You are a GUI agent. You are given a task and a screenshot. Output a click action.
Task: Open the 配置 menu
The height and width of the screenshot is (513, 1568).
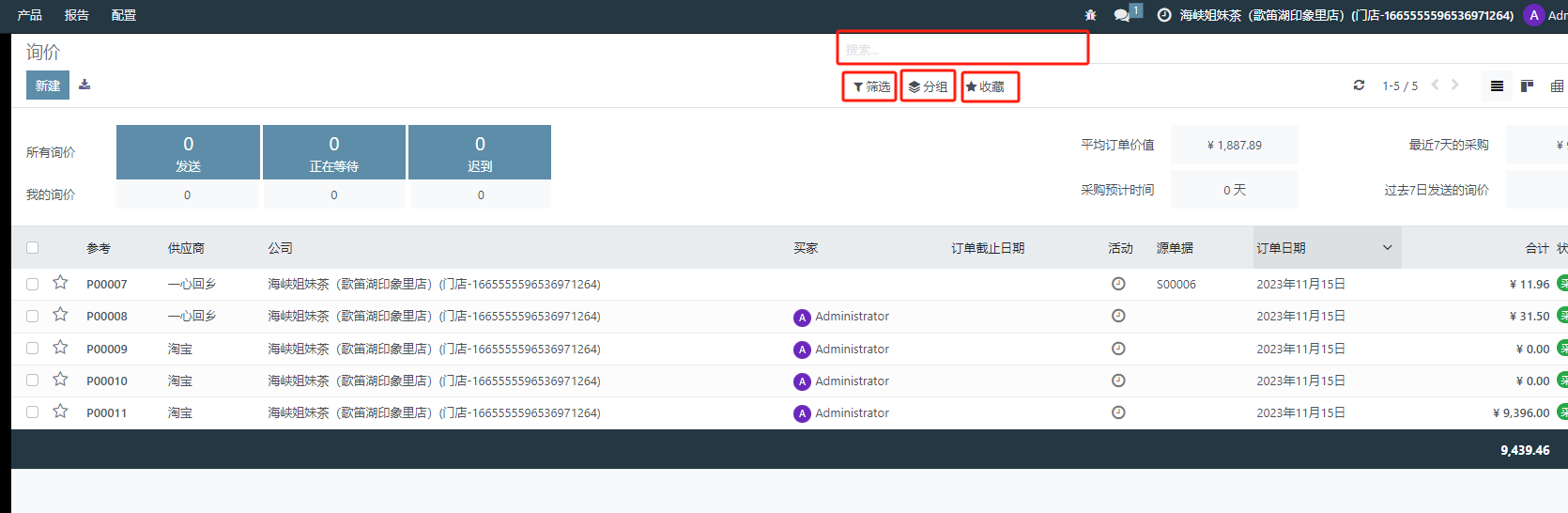point(123,15)
